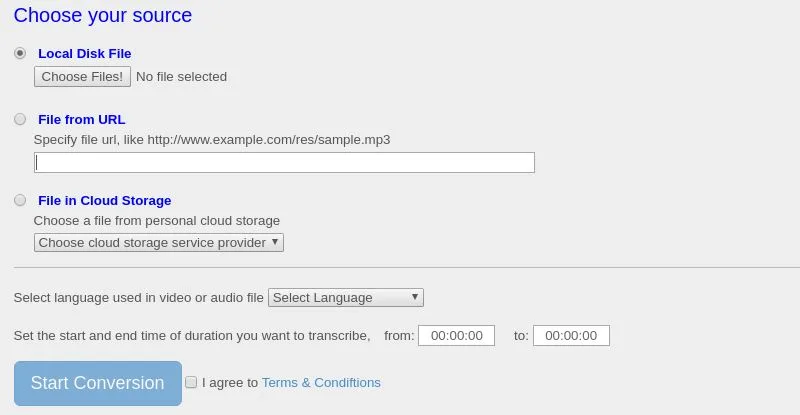Select the Local Disk File radio button
The width and height of the screenshot is (800, 415).
click(20, 53)
